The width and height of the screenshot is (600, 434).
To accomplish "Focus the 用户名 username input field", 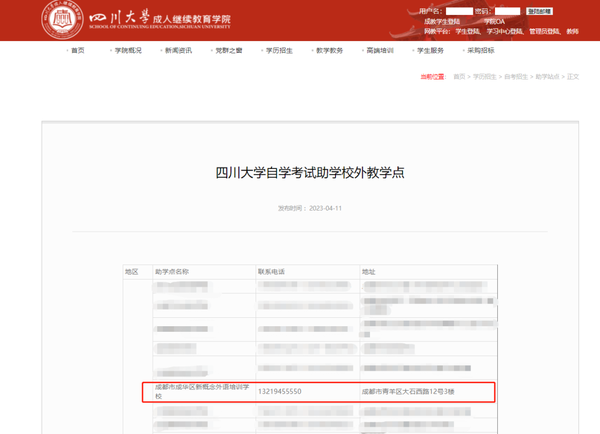I will [x=459, y=11].
